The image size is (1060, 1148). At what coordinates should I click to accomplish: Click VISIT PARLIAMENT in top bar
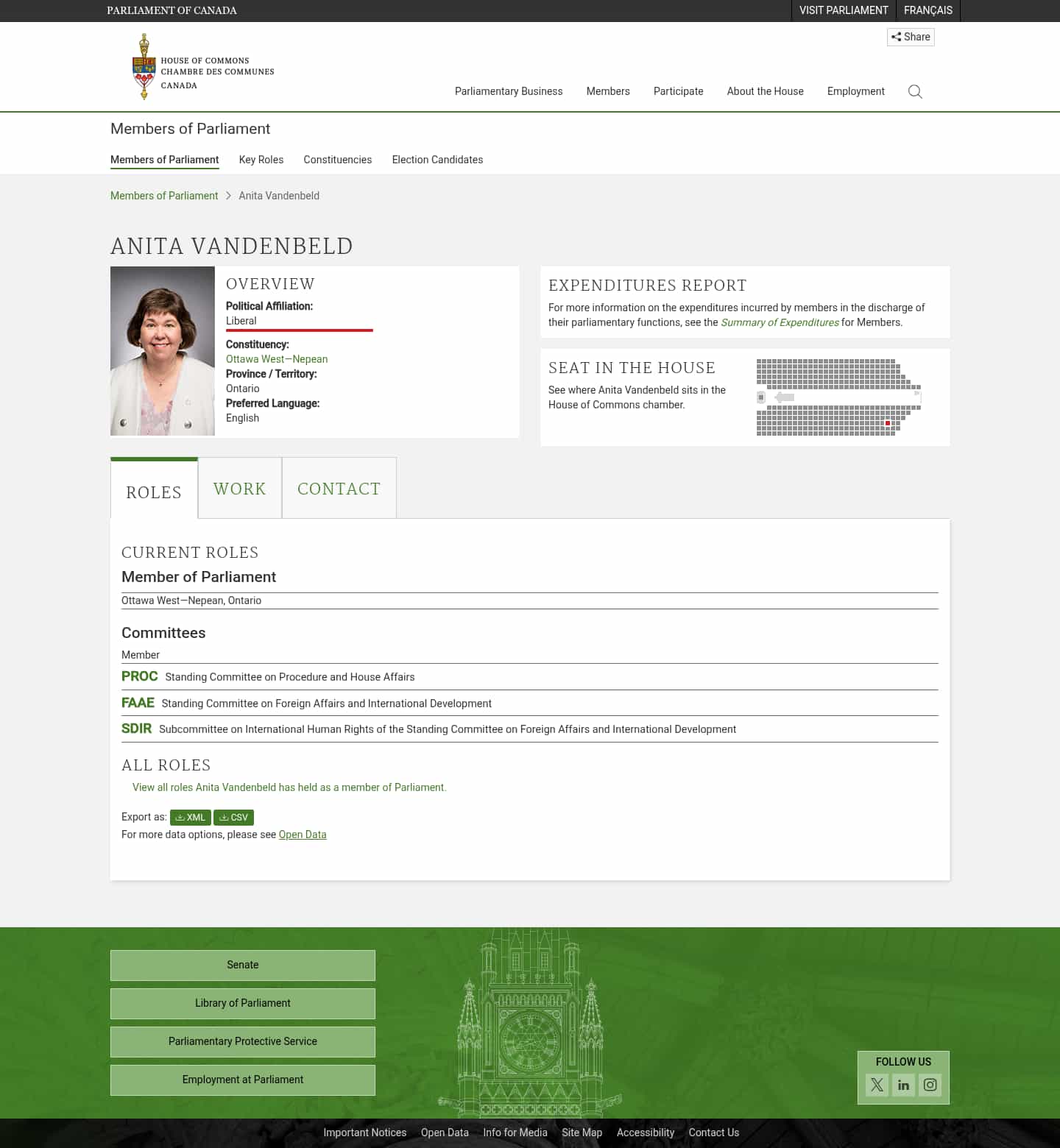pos(844,10)
